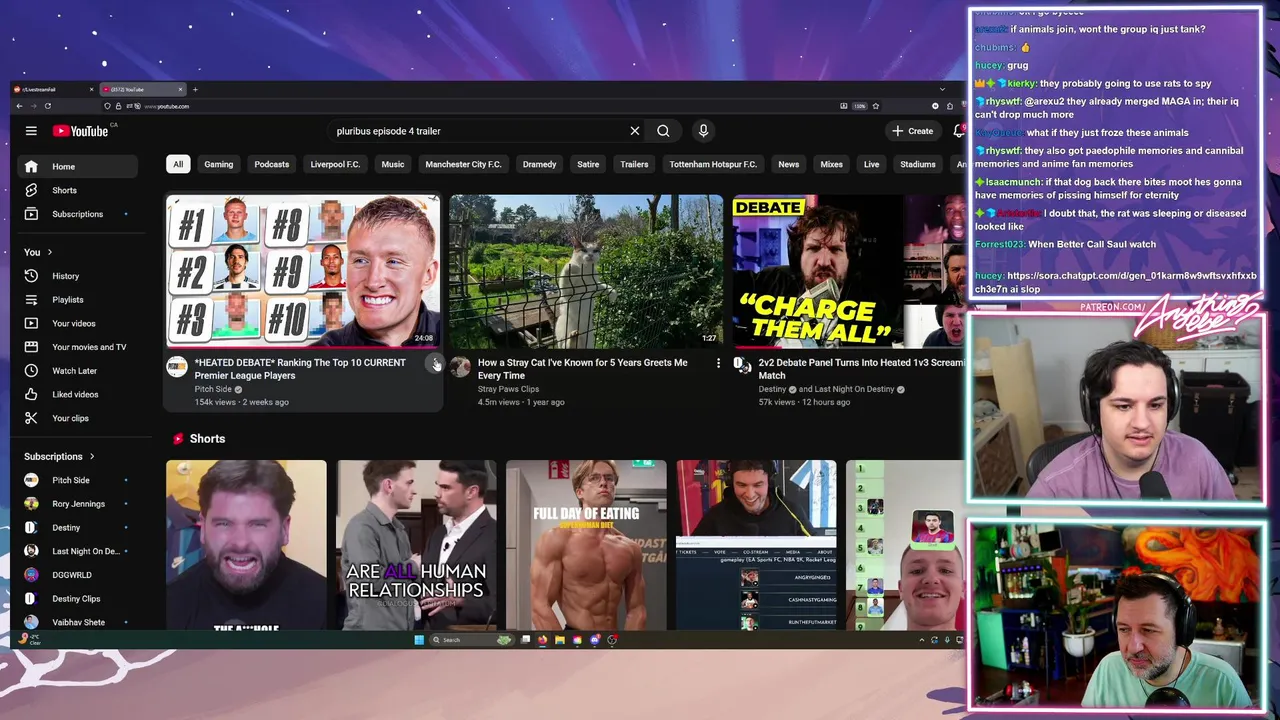Select the Stadiums filter chip
The width and height of the screenshot is (1280, 720).
click(918, 164)
